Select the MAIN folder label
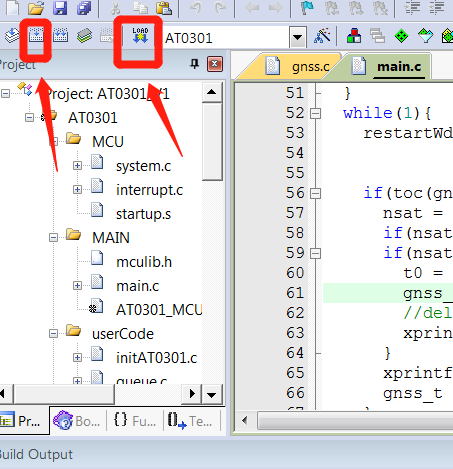This screenshot has height=469, width=453. click(x=111, y=238)
